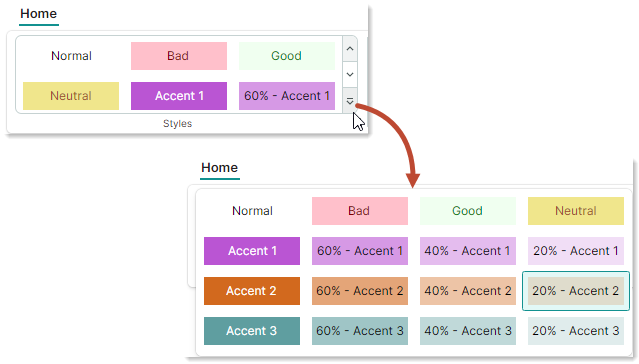Expand the full Styles gallery
Screen dimensions: 639x364
point(350,101)
